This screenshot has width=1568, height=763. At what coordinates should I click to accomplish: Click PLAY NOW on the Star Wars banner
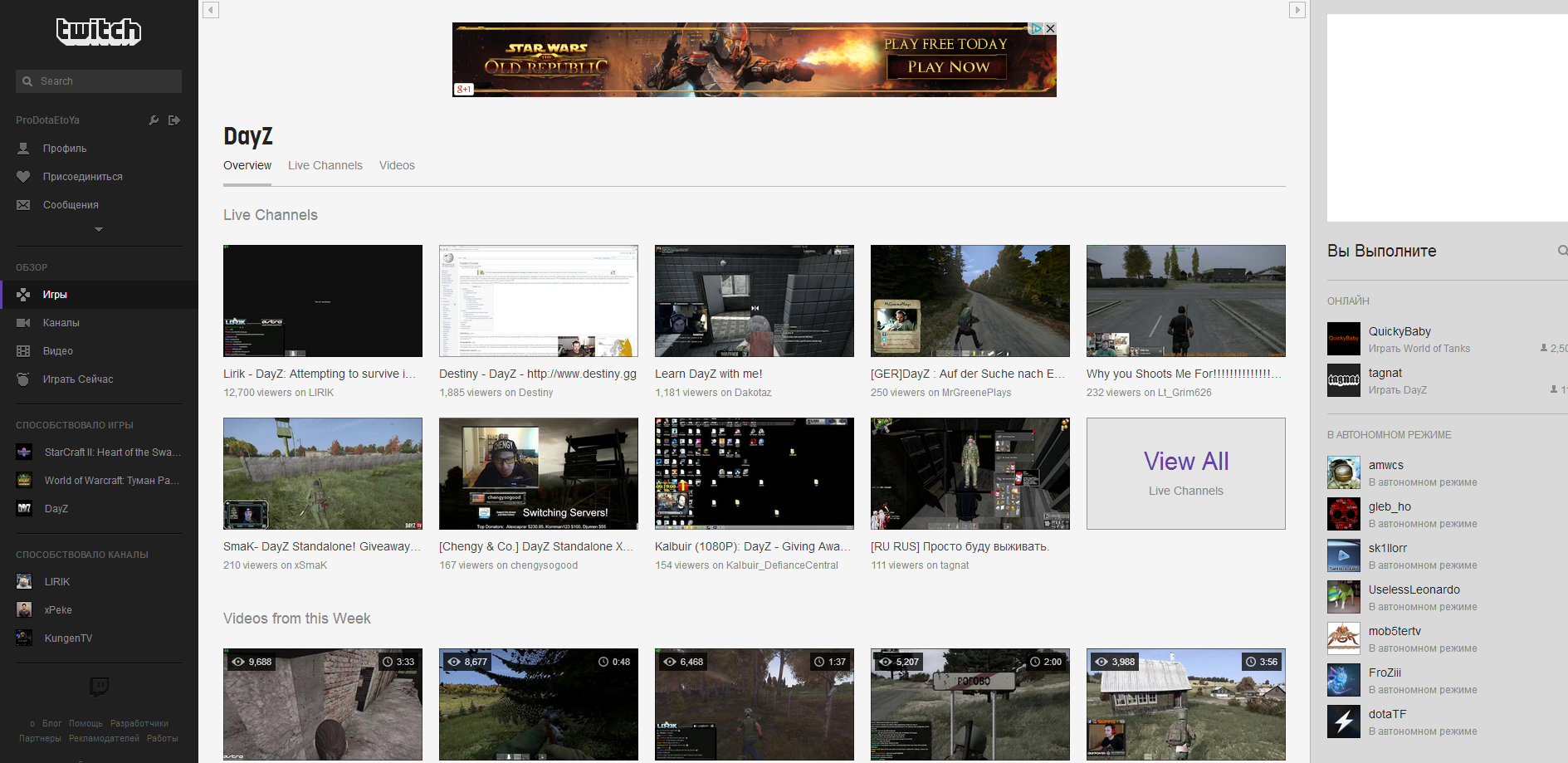click(948, 67)
